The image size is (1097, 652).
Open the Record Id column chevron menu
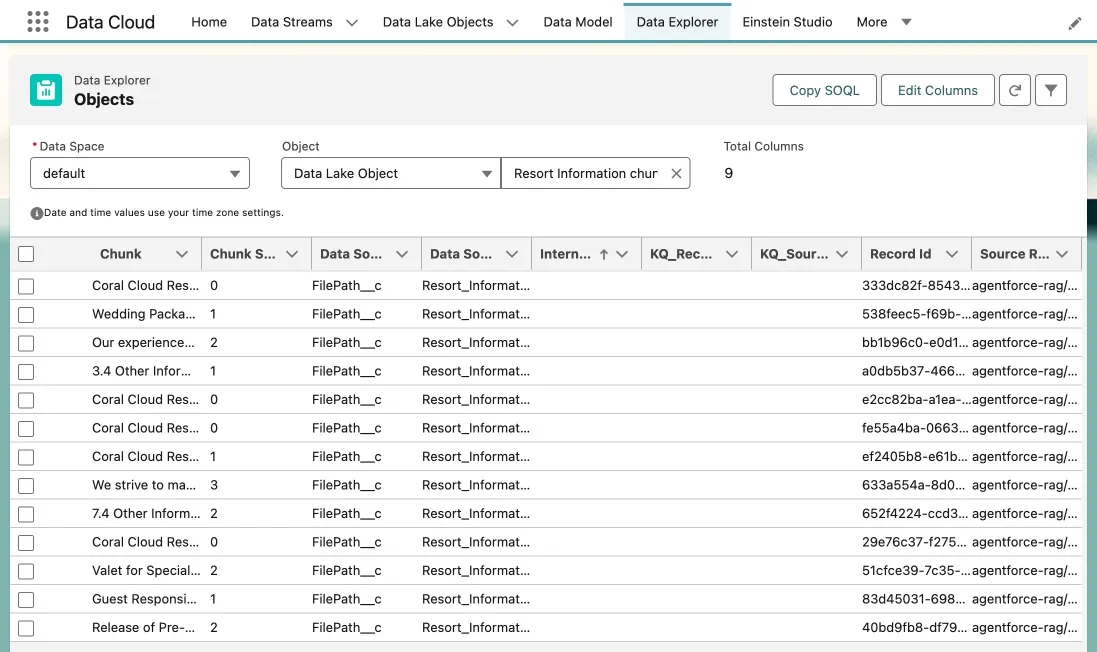(x=952, y=254)
